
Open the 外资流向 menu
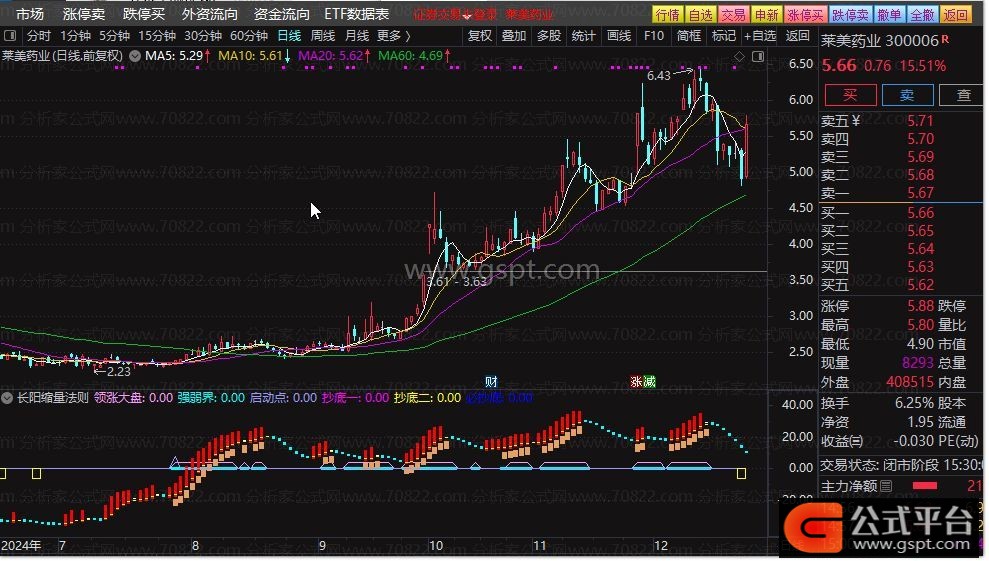209,14
